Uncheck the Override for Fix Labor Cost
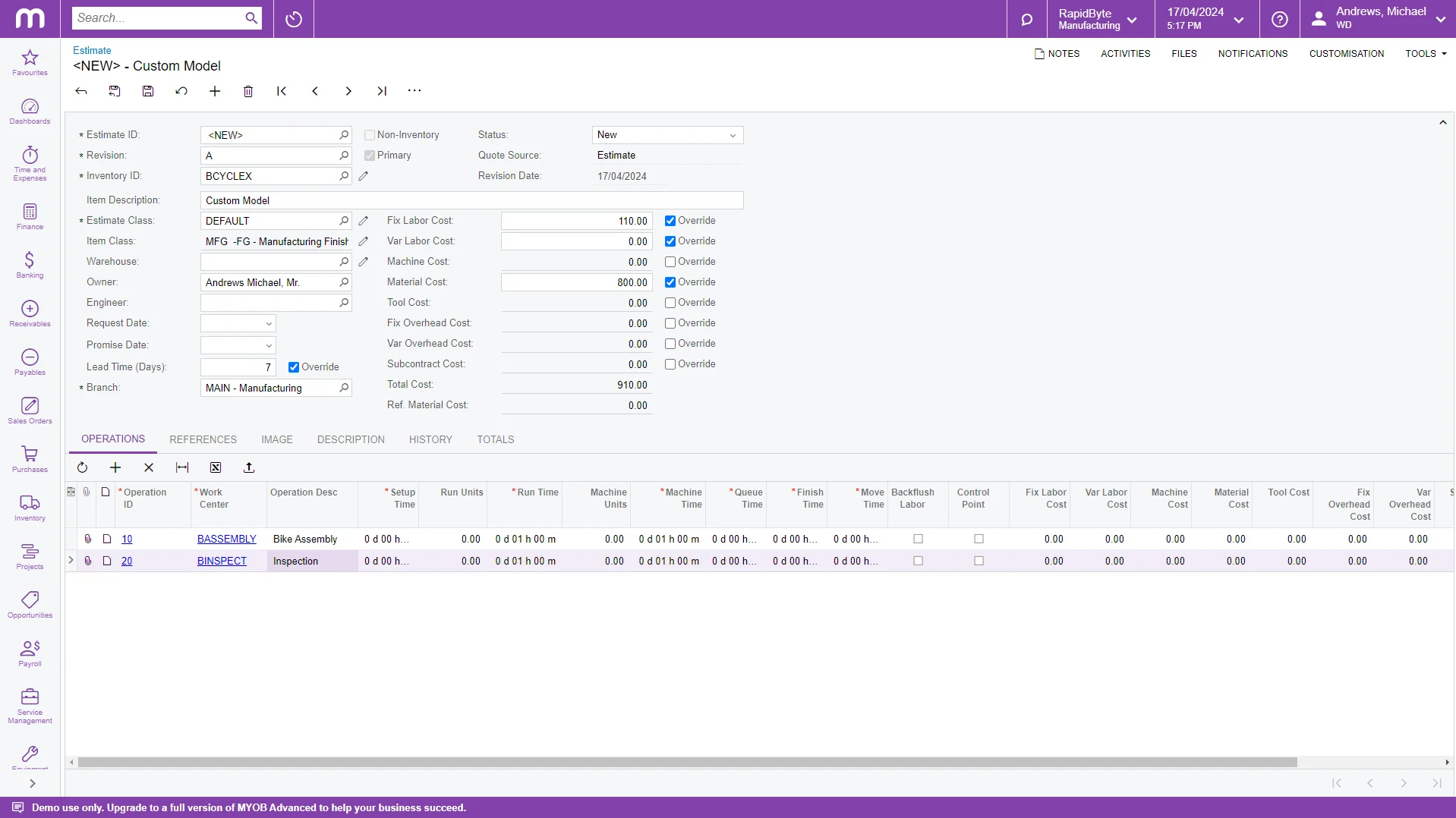 pyautogui.click(x=670, y=221)
